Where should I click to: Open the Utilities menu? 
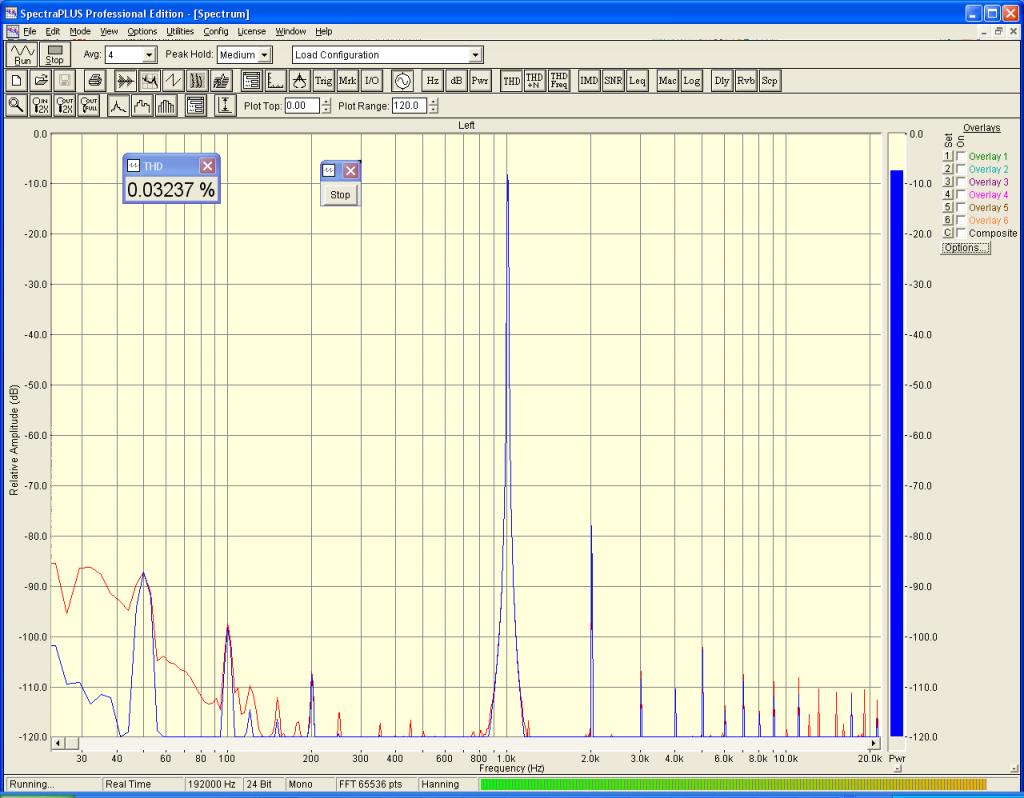pyautogui.click(x=180, y=32)
